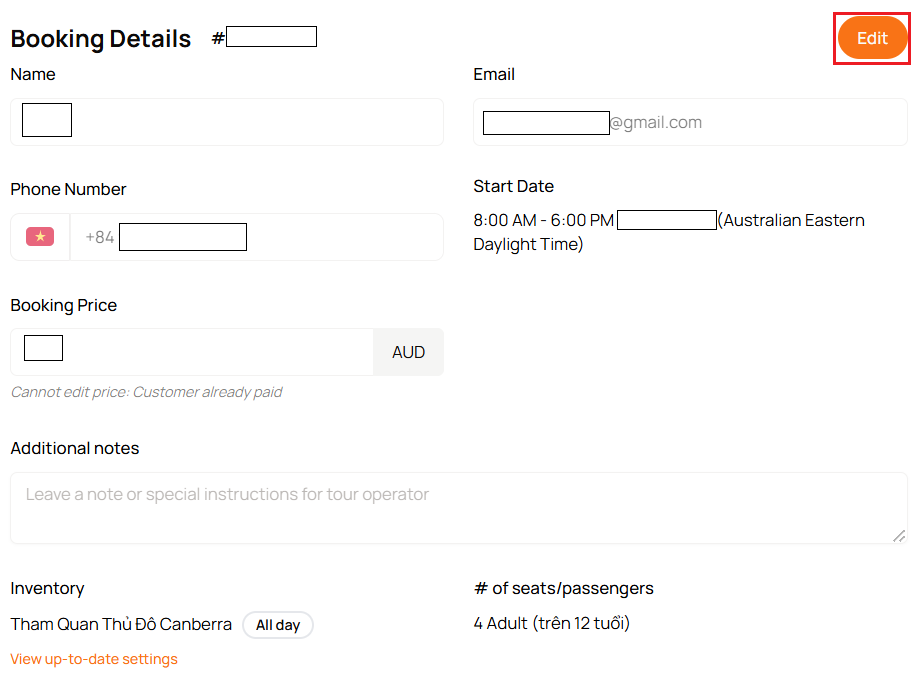Click the Phone Number label
The height and width of the screenshot is (696, 912).
coord(68,190)
